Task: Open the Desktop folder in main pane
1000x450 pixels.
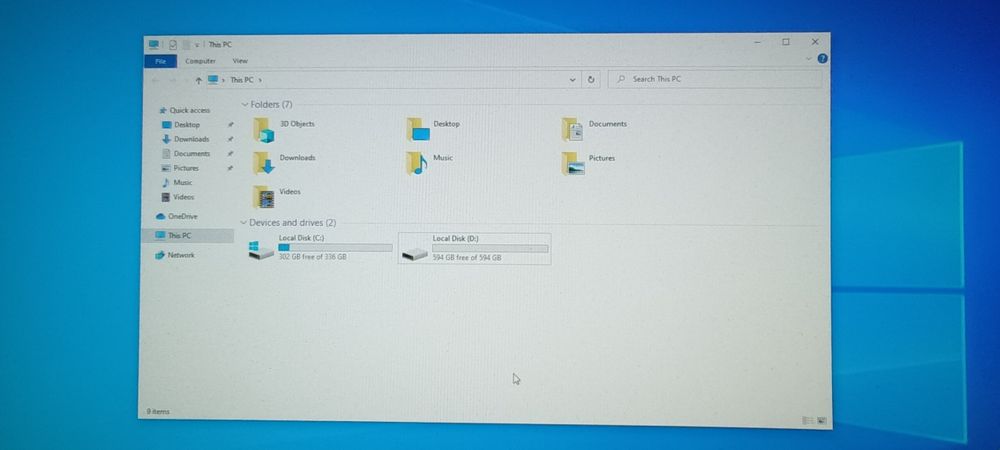Action: pyautogui.click(x=418, y=129)
